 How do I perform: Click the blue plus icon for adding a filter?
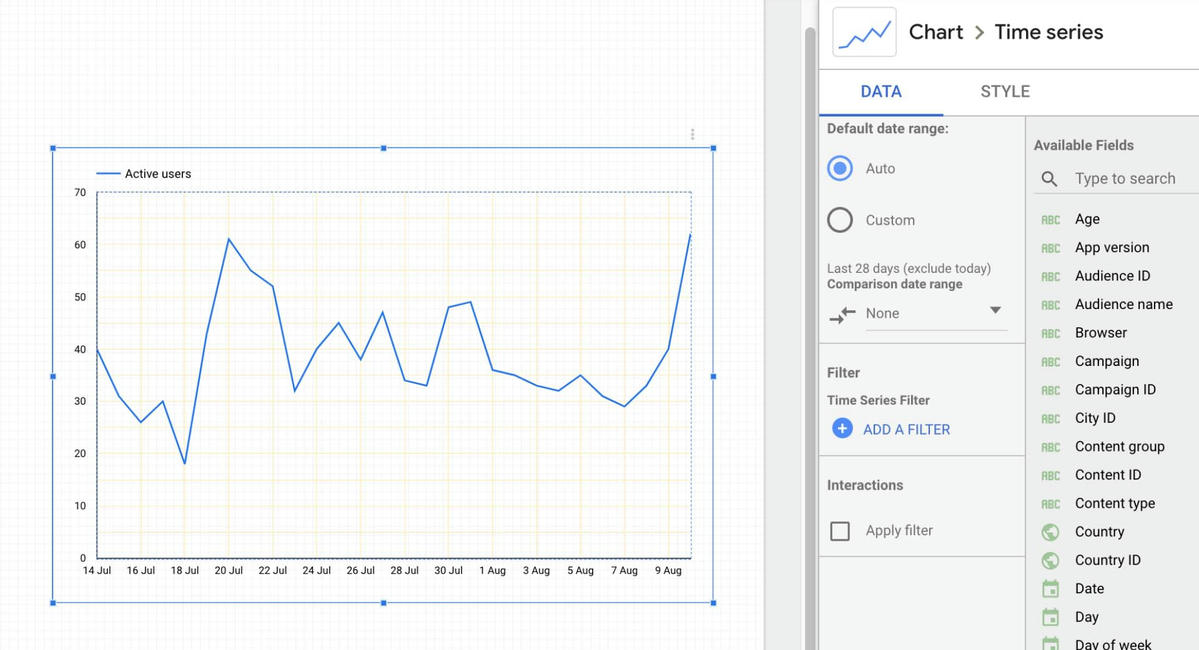pyautogui.click(x=842, y=428)
